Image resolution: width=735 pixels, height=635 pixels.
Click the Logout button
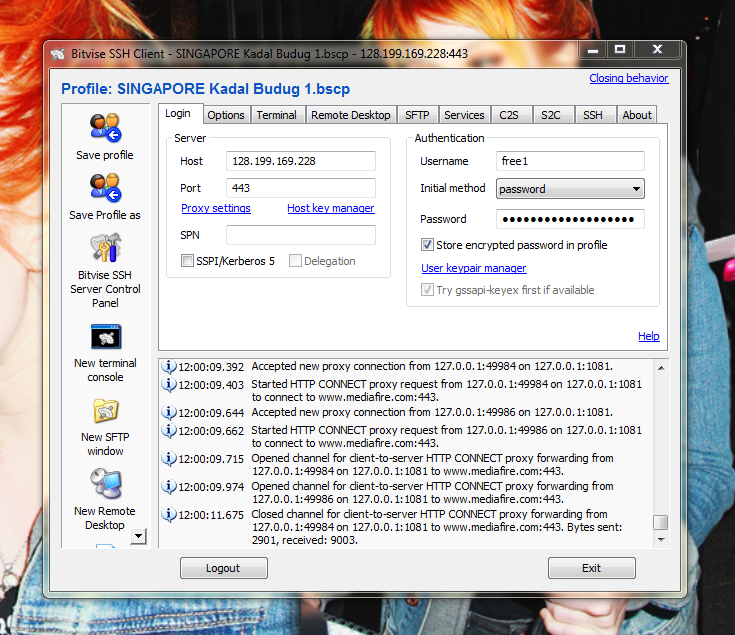(224, 568)
